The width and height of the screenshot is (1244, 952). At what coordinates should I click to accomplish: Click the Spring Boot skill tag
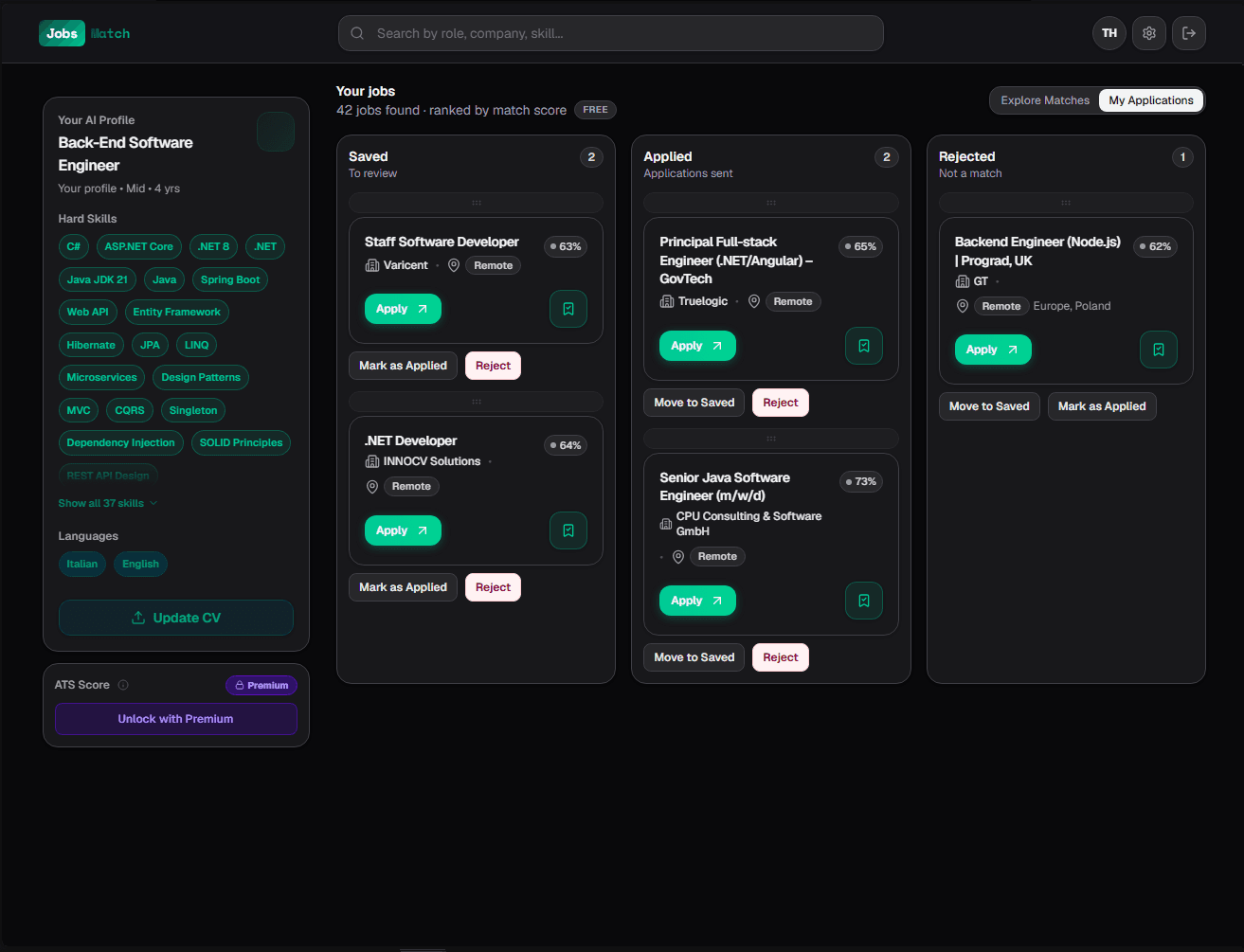pos(230,279)
